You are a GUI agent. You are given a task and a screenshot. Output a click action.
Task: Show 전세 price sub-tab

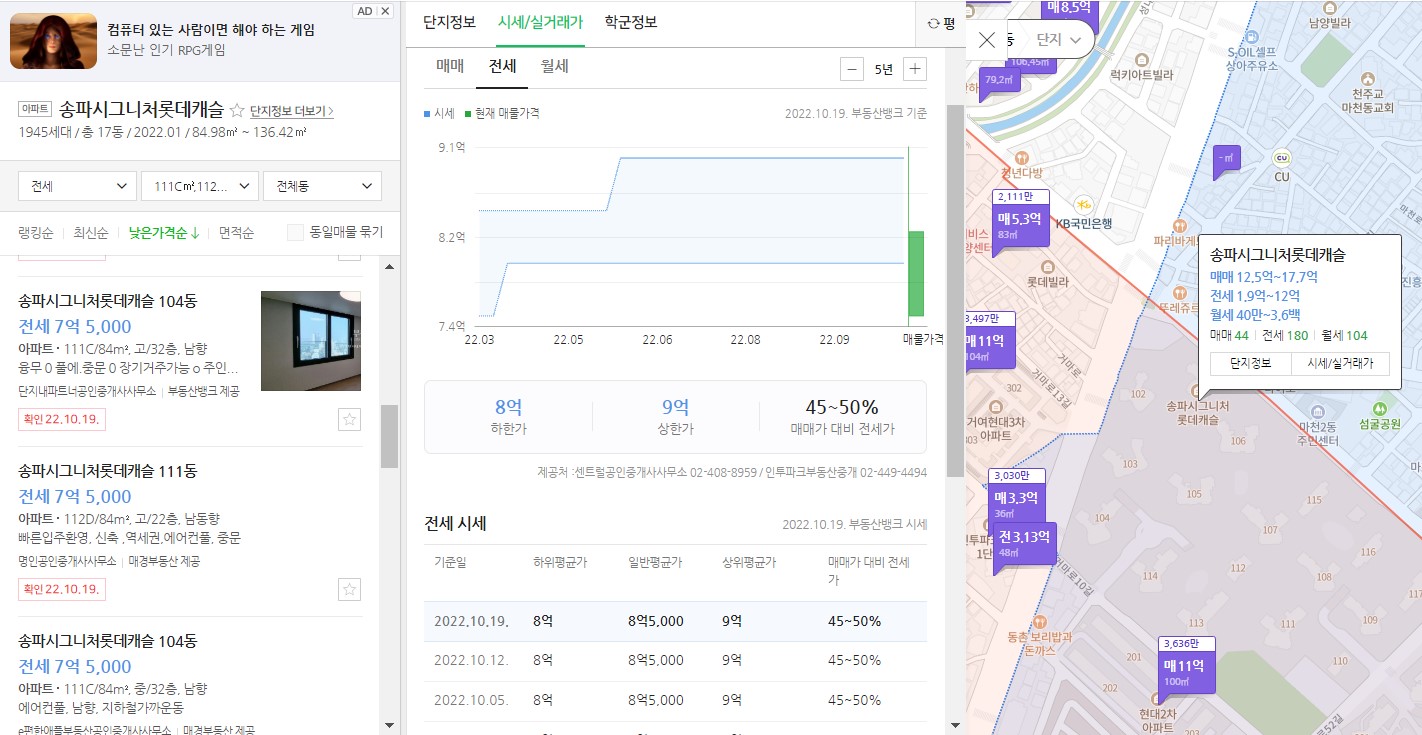(x=502, y=66)
